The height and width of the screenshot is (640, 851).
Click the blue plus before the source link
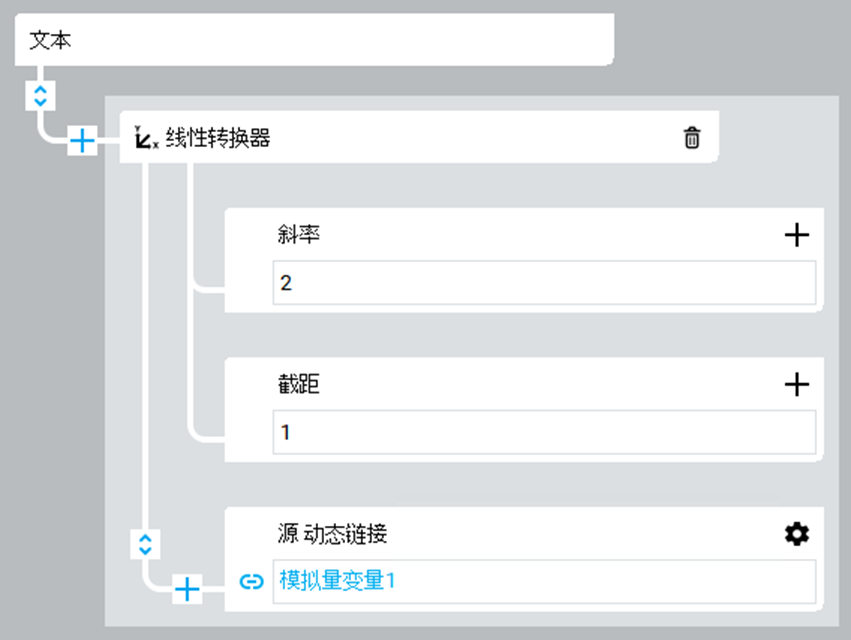click(x=187, y=590)
